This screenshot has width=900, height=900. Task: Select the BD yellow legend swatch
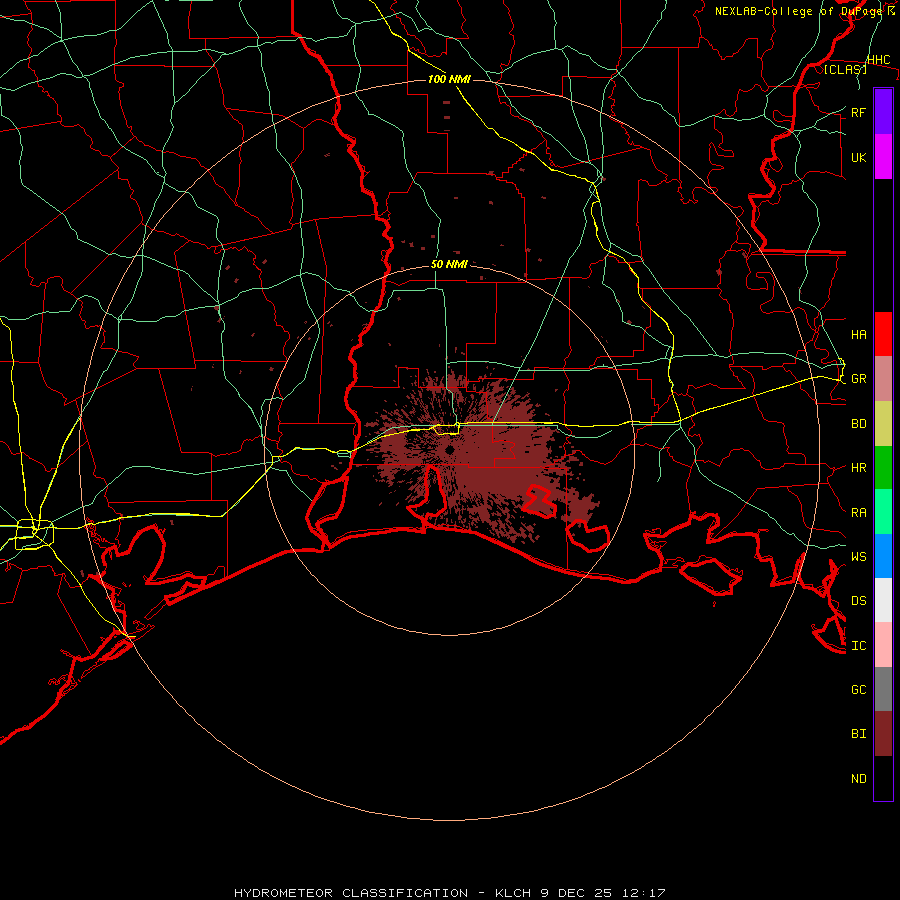tap(883, 424)
